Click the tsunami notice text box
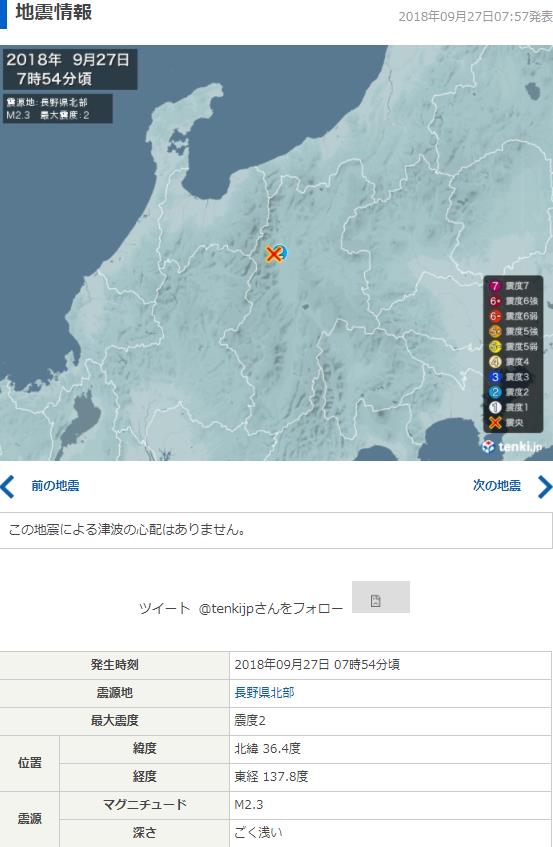 [276, 530]
